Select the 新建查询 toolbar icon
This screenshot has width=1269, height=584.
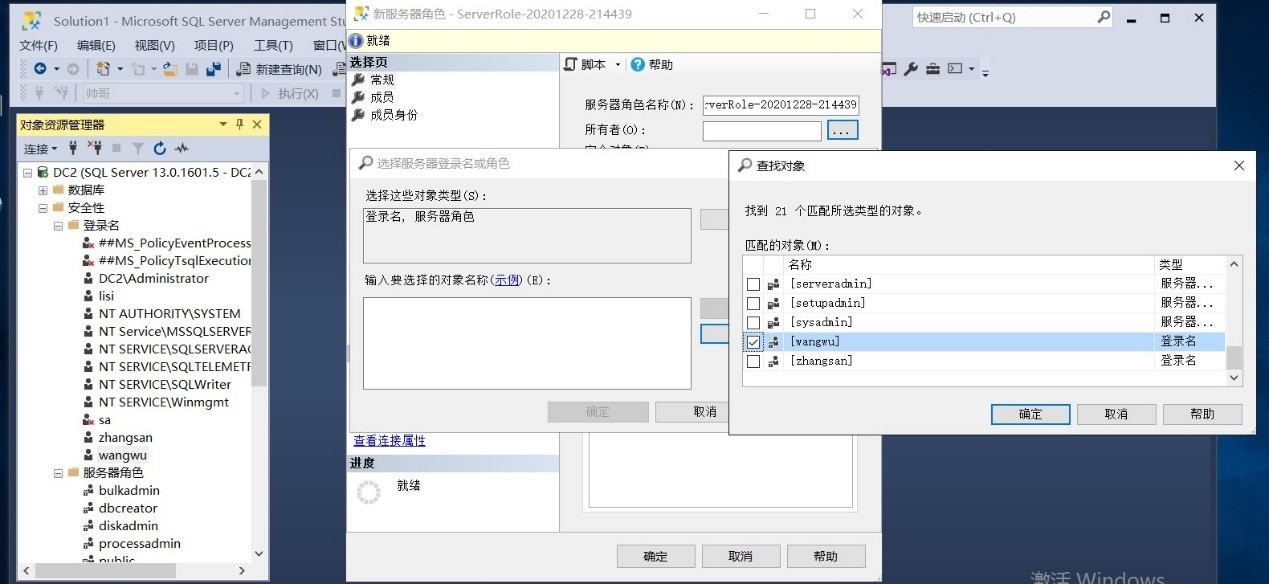point(241,69)
